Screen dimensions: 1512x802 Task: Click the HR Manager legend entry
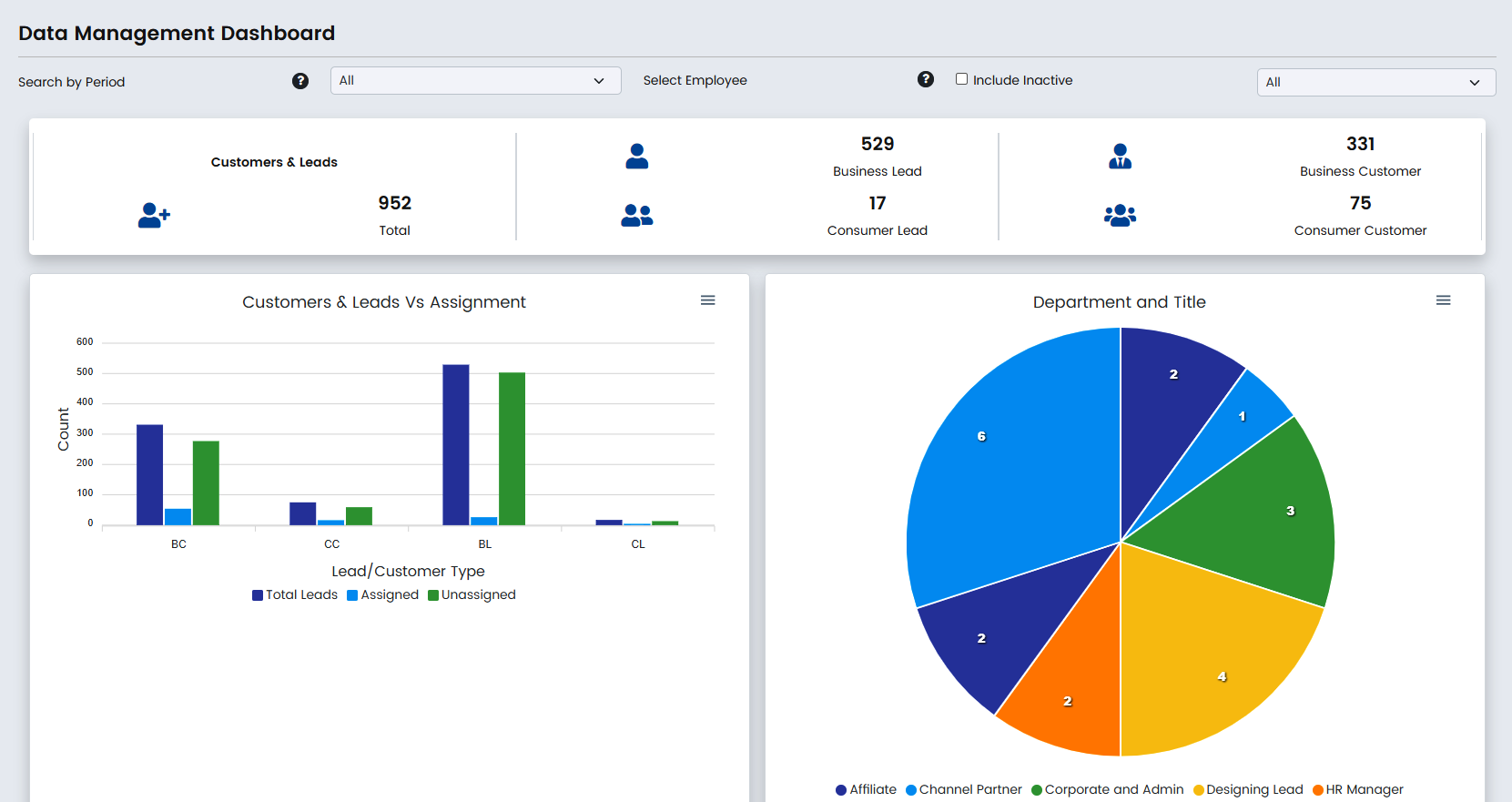1358,789
